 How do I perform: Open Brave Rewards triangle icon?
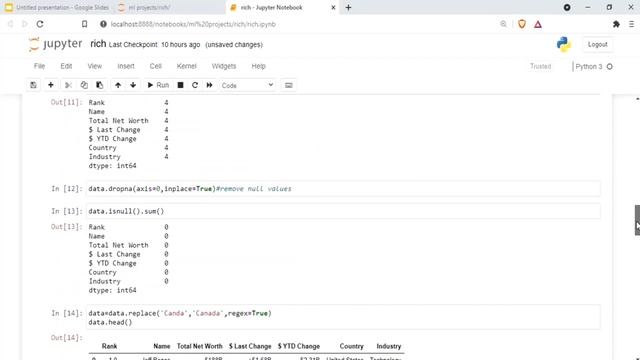[538, 24]
